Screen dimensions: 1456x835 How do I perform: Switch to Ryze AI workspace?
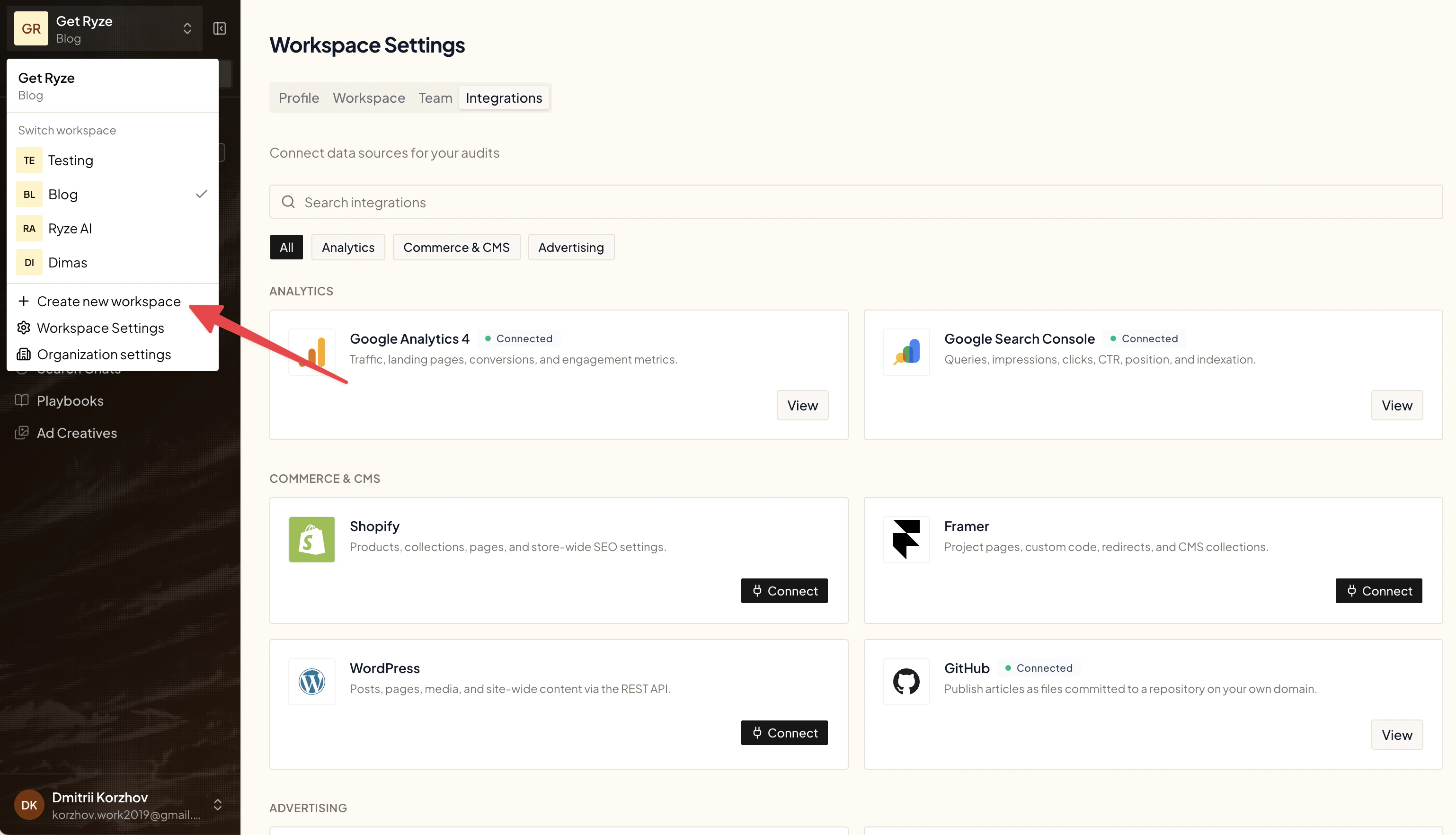pos(112,228)
